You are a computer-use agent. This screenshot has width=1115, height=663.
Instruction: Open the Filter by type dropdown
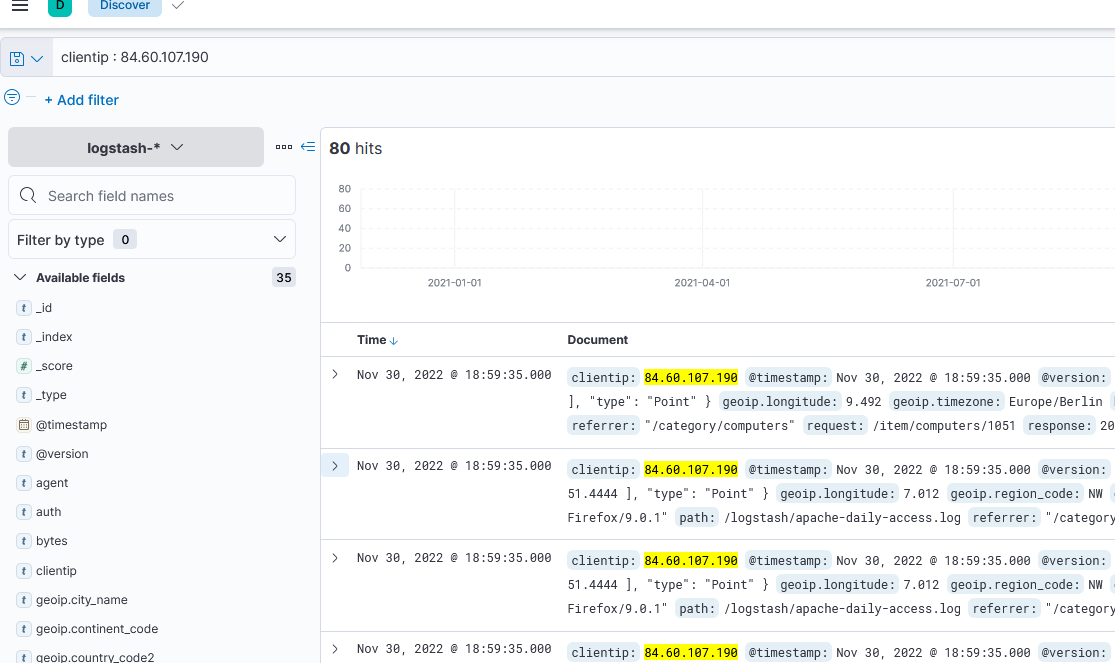coord(151,240)
